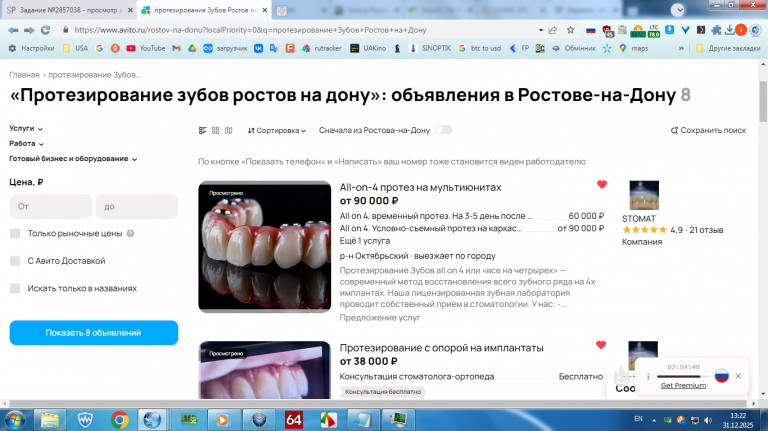The image size is (768, 431).
Task: Check 'Только рыночные цены' checkbox
Action: tap(15, 234)
